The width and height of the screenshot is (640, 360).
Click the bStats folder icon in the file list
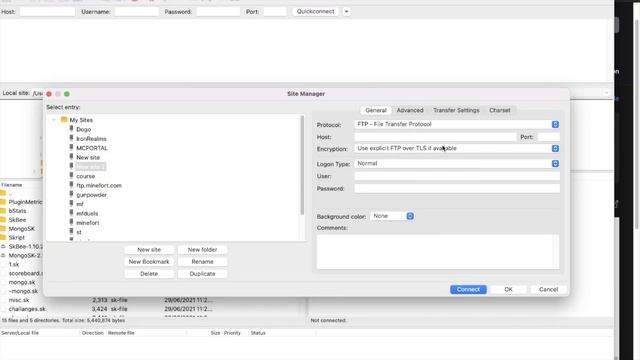(x=3, y=211)
